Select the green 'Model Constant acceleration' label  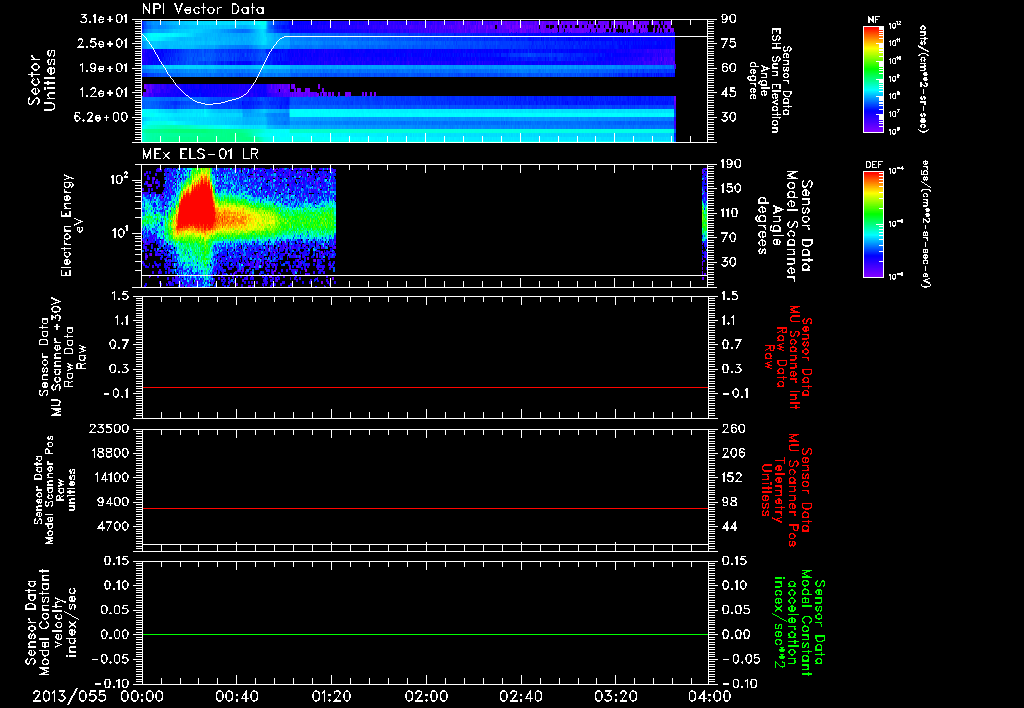[x=798, y=622]
